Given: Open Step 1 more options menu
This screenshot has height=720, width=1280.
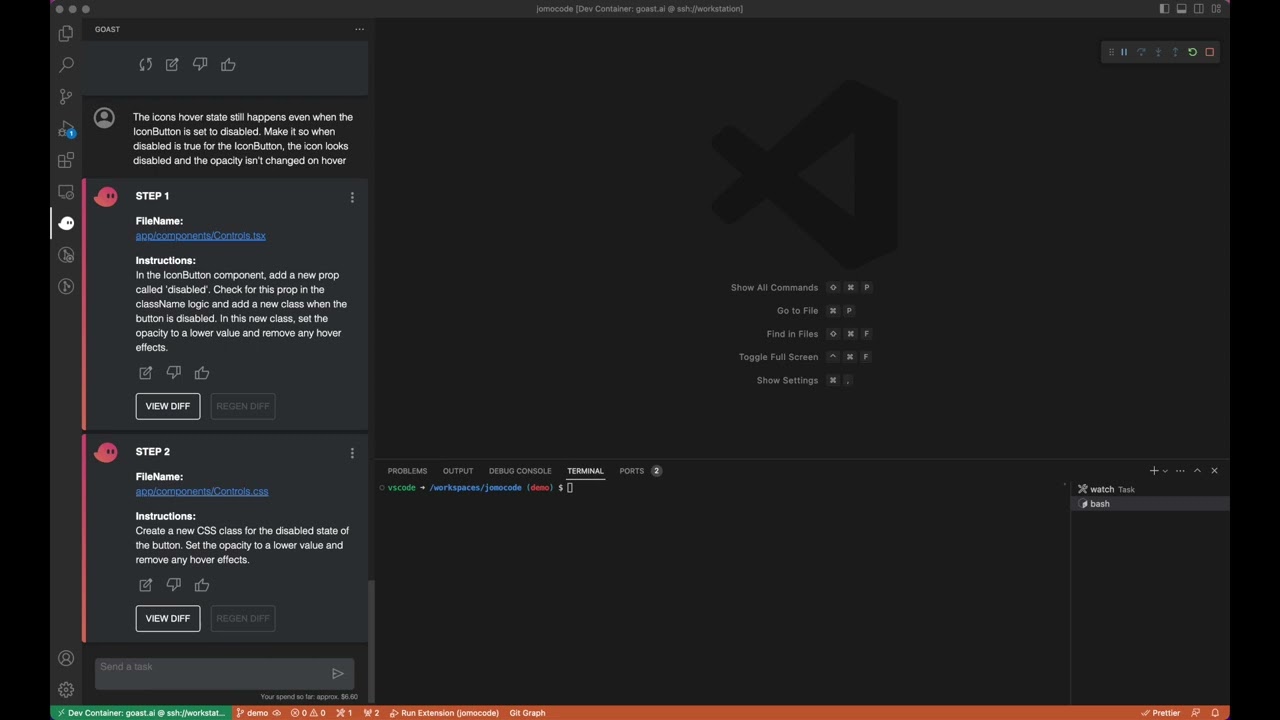Looking at the screenshot, I should tap(352, 197).
